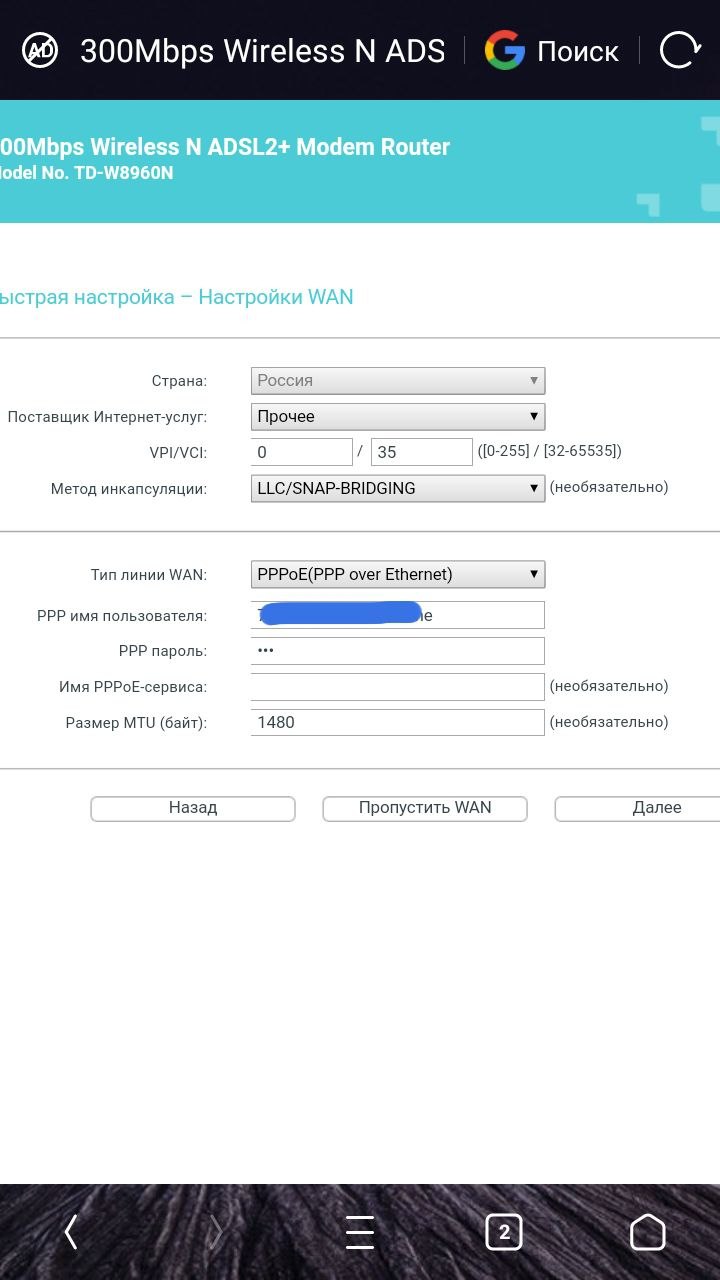Click the Model No. TD-W8960N text

click(x=87, y=173)
